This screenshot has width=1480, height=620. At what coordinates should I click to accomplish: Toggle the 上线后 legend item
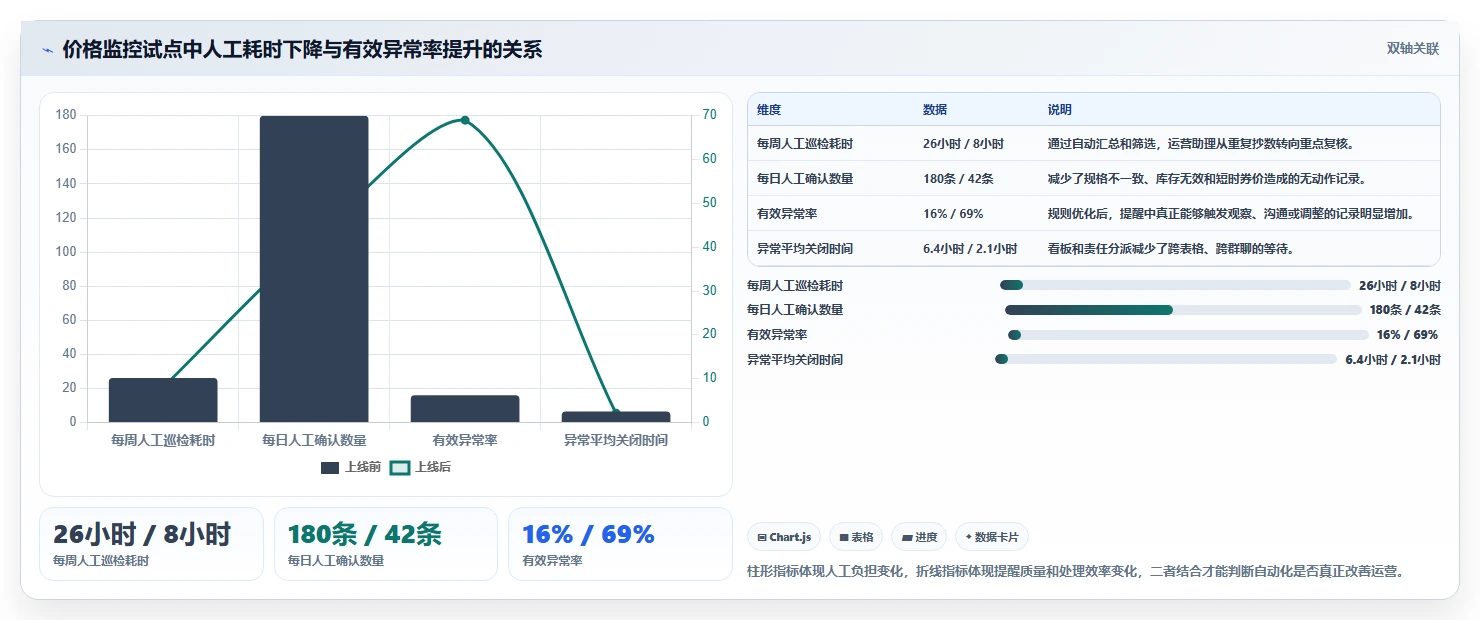420,467
